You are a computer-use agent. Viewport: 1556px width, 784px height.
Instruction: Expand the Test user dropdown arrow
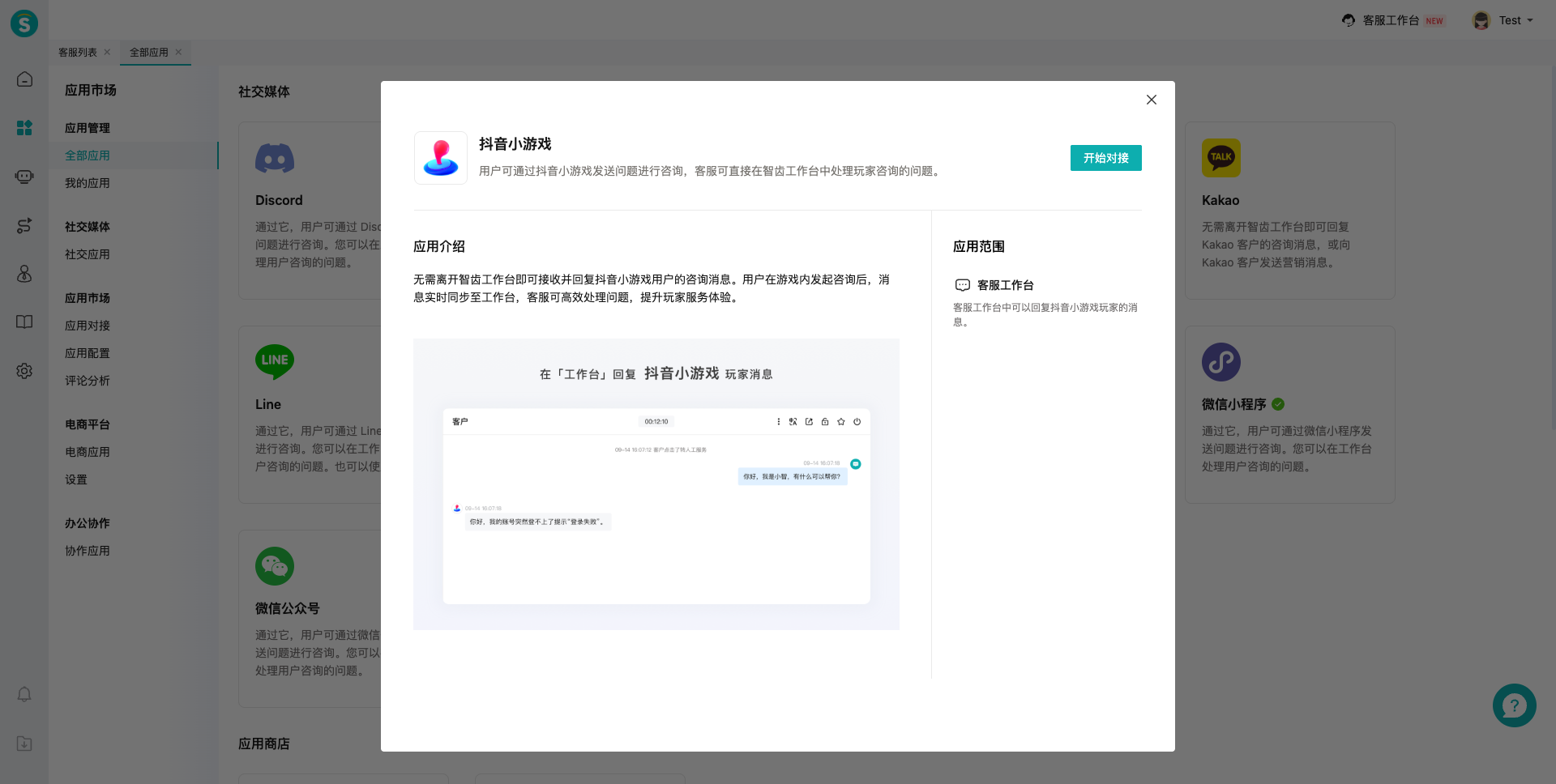point(1530,20)
